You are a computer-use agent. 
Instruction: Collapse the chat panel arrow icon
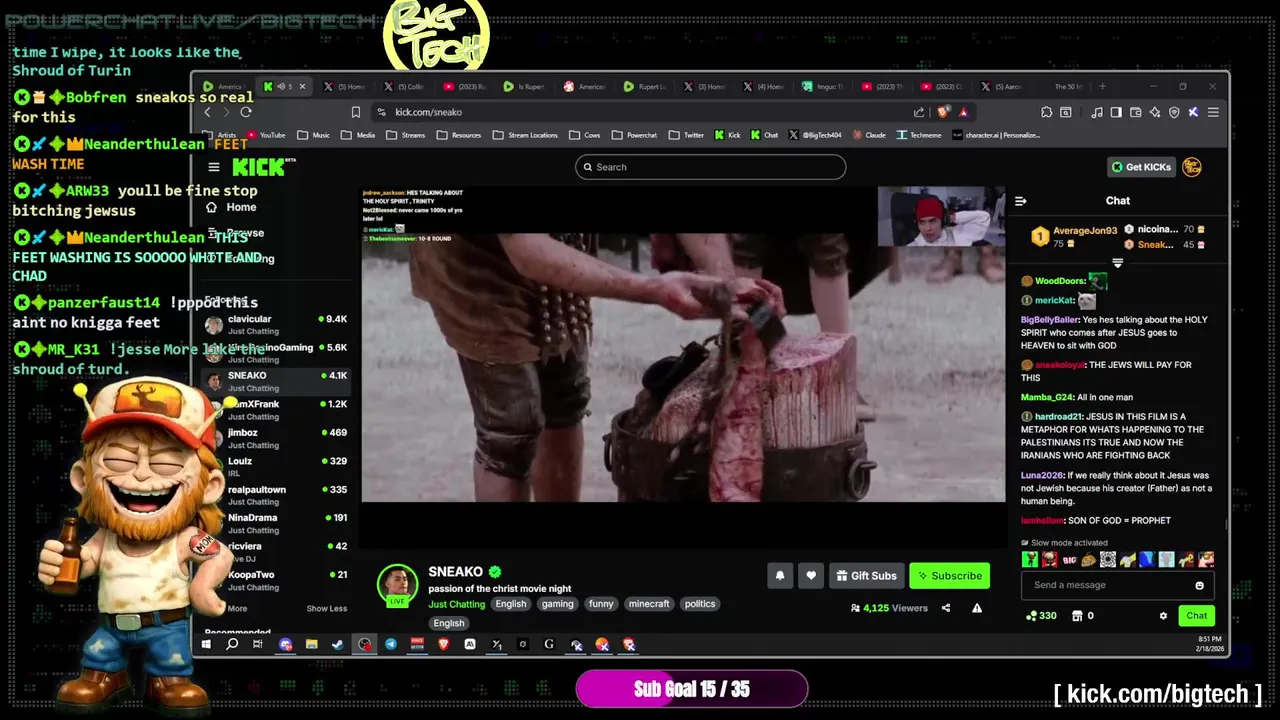coord(1020,201)
